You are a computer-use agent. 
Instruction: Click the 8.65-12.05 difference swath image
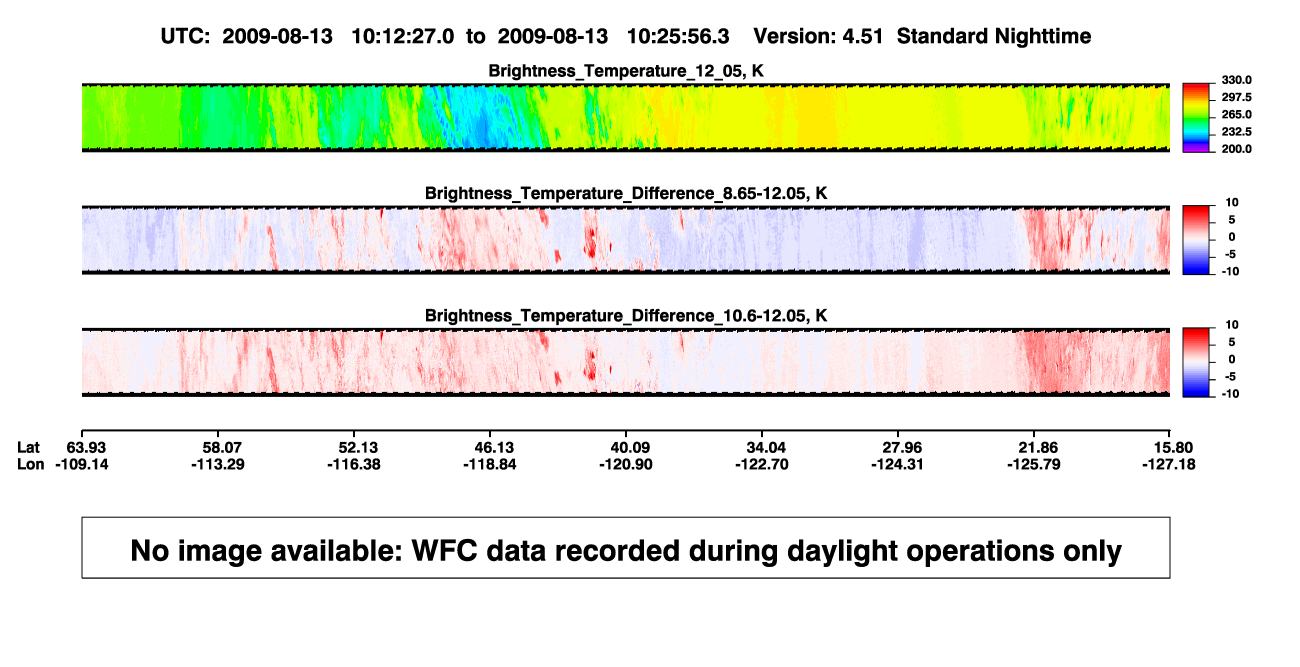click(625, 239)
